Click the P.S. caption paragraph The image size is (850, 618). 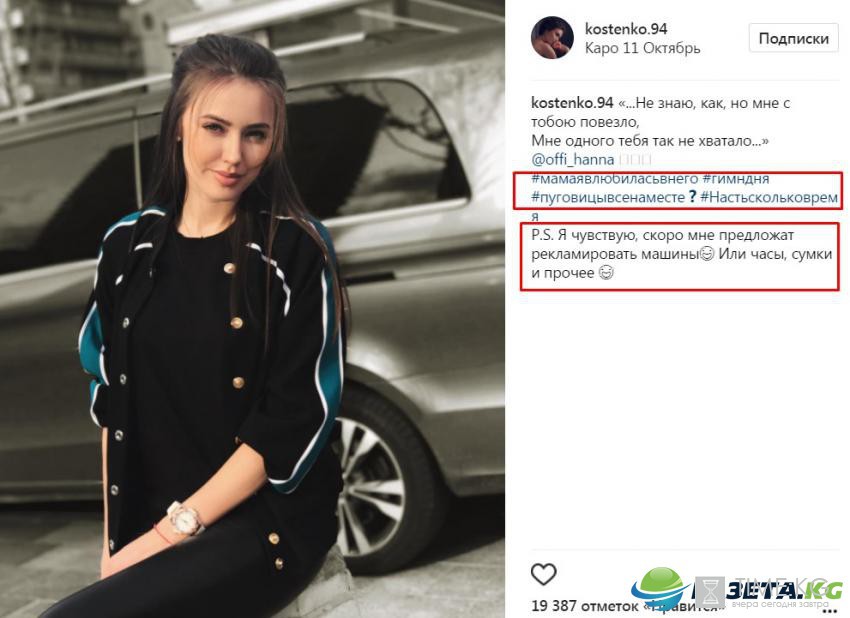click(x=681, y=254)
